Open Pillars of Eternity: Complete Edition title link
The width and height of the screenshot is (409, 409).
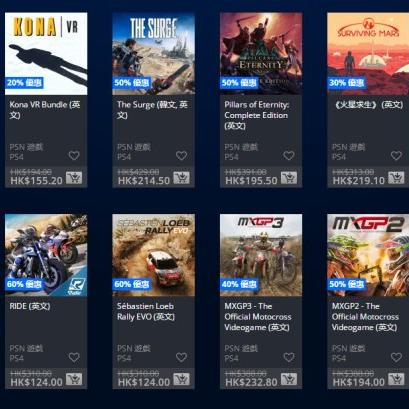click(256, 115)
